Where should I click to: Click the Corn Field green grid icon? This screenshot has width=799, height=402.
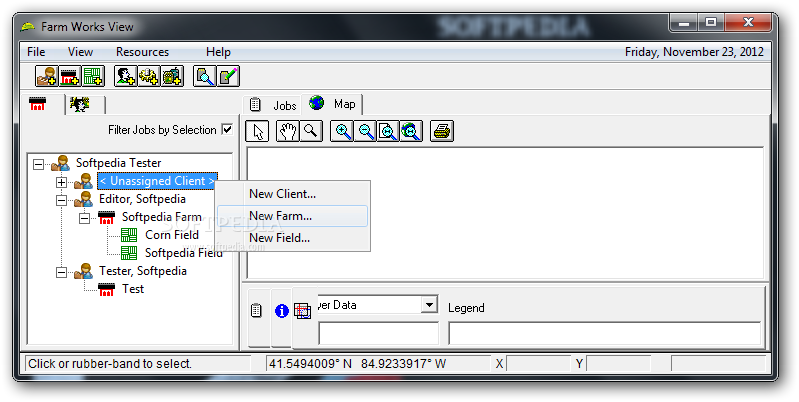[129, 235]
